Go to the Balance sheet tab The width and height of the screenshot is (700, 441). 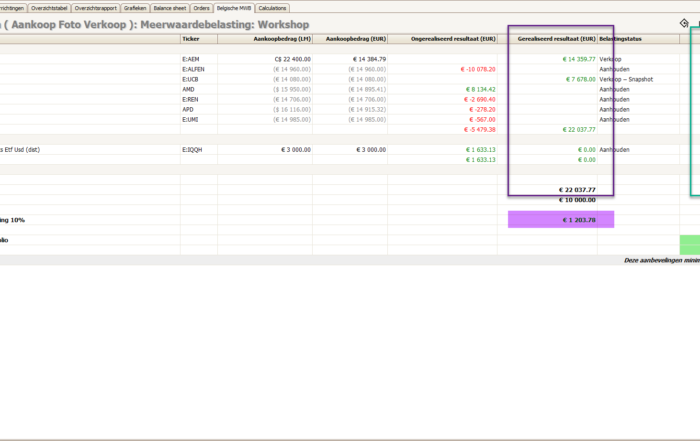(170, 8)
